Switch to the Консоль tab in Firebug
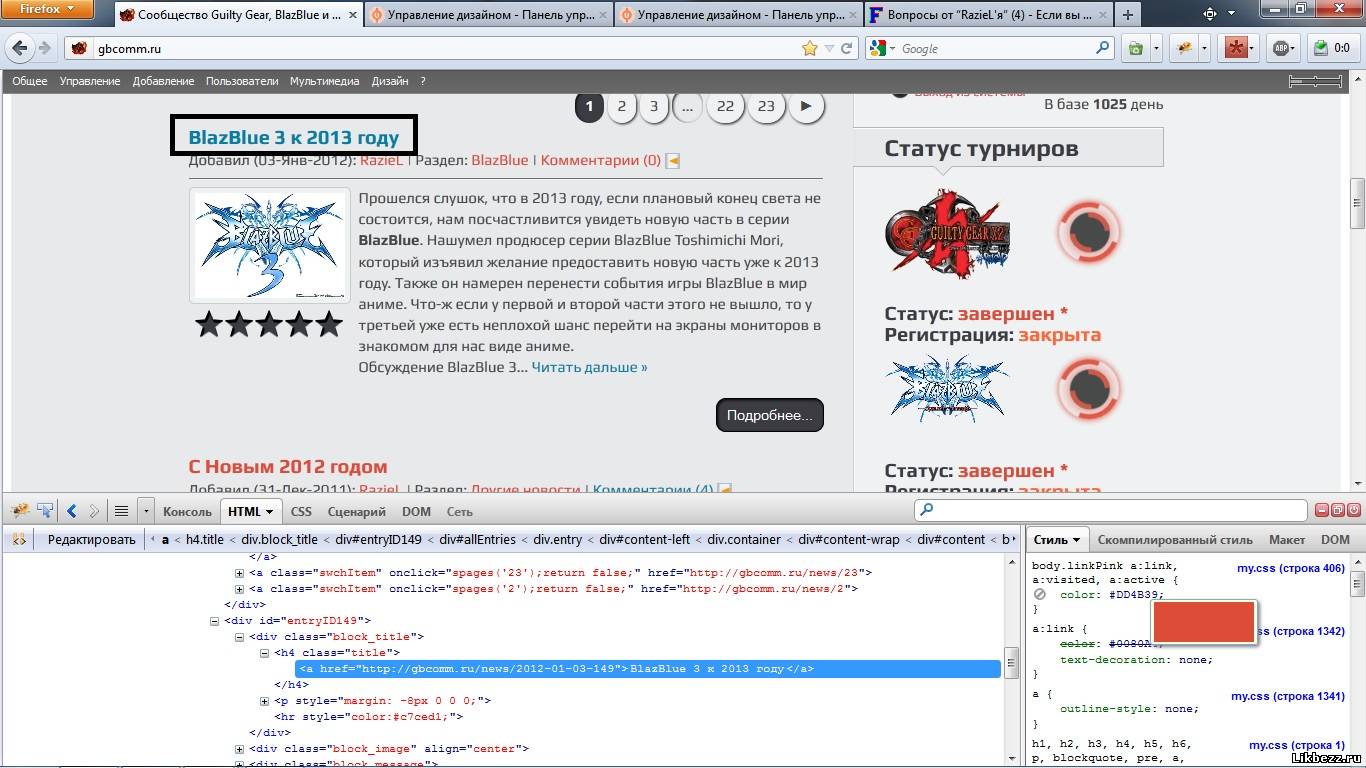Screen dimensions: 1366x768 point(187,511)
